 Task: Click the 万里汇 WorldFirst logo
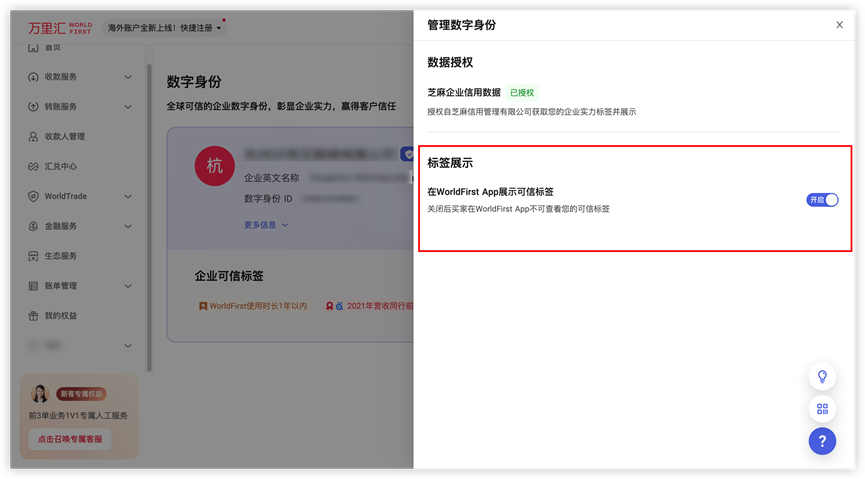pyautogui.click(x=60, y=28)
